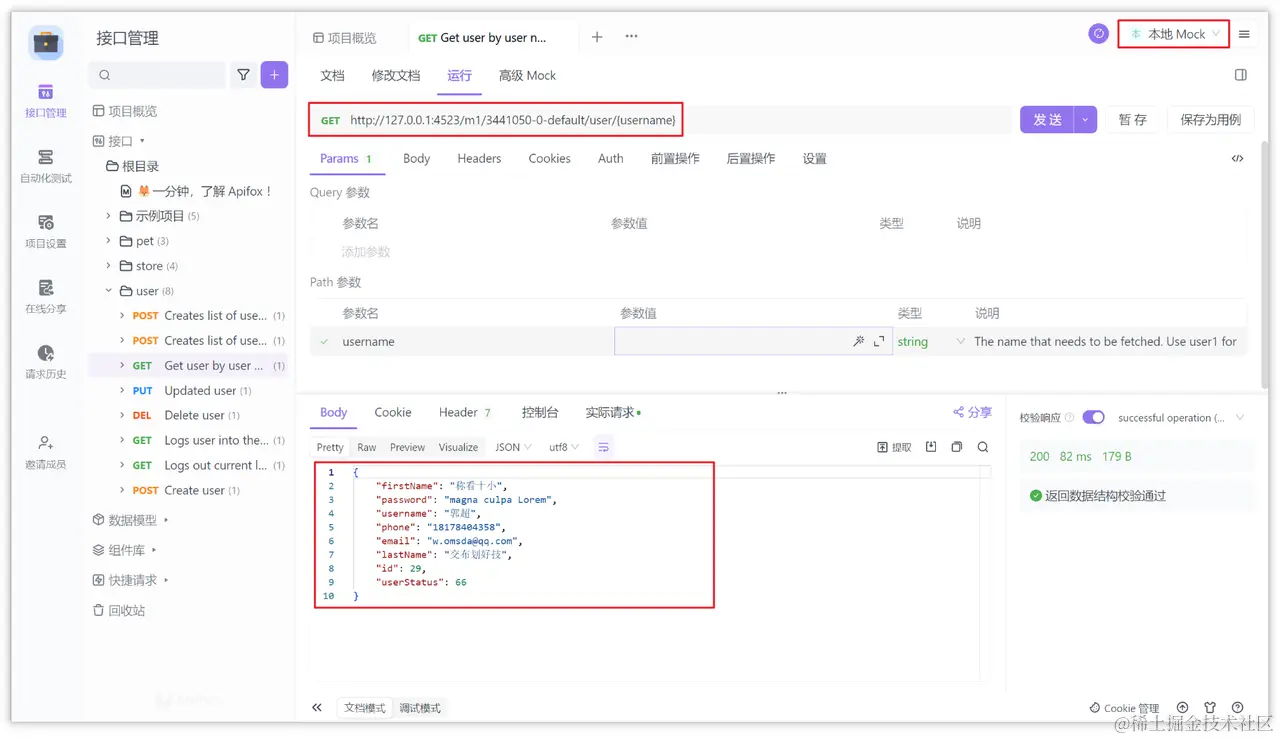The image size is (1280, 740).
Task: Open the JSON format dropdown
Action: tap(514, 447)
